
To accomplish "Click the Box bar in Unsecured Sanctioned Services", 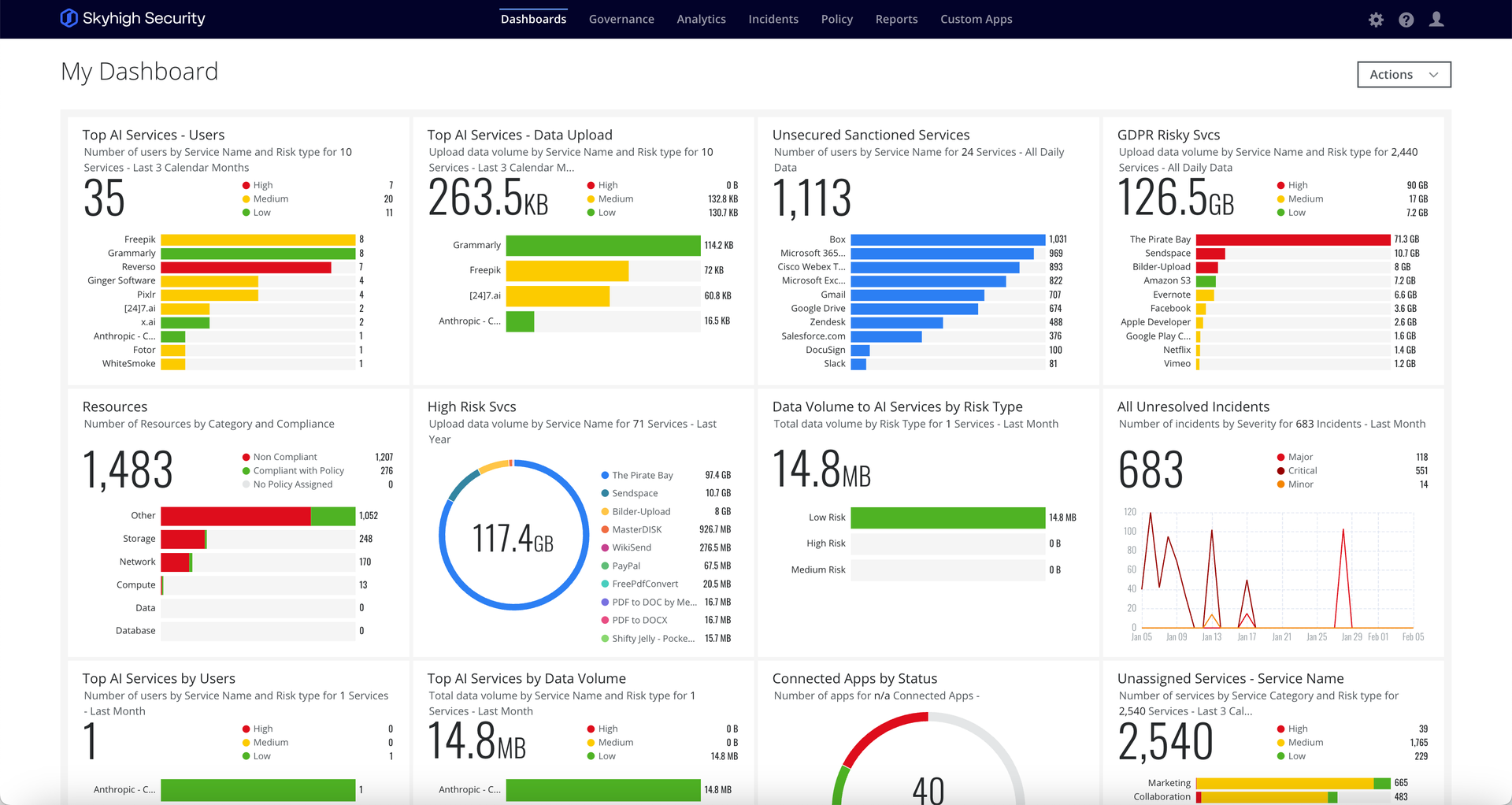I will point(948,239).
